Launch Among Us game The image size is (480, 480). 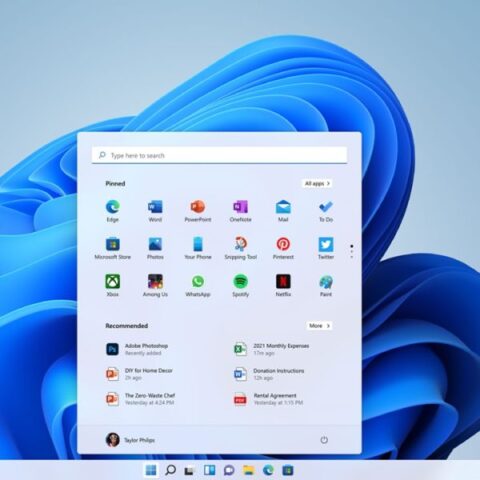click(x=155, y=286)
